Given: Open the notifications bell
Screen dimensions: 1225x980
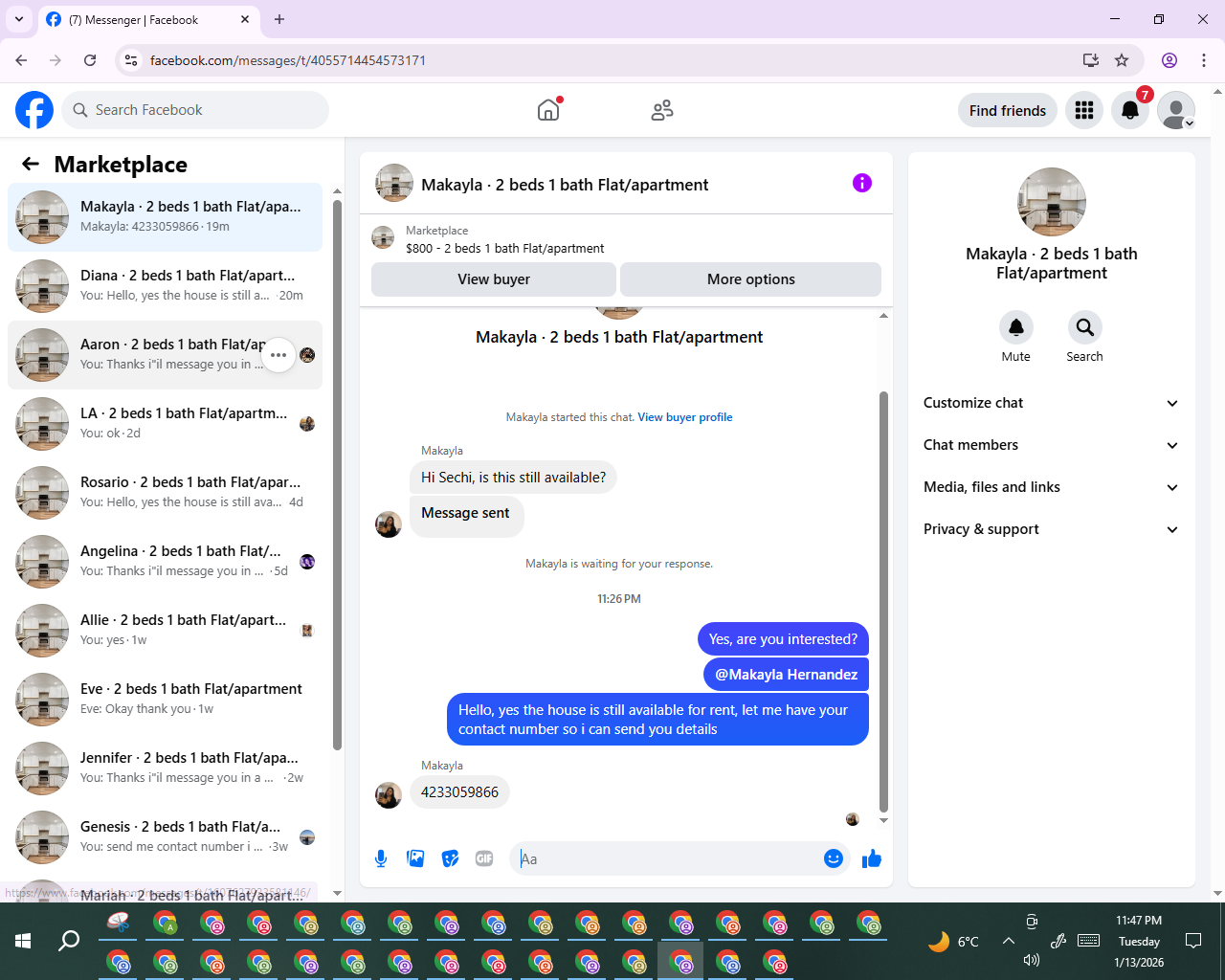Looking at the screenshot, I should coord(1130,110).
